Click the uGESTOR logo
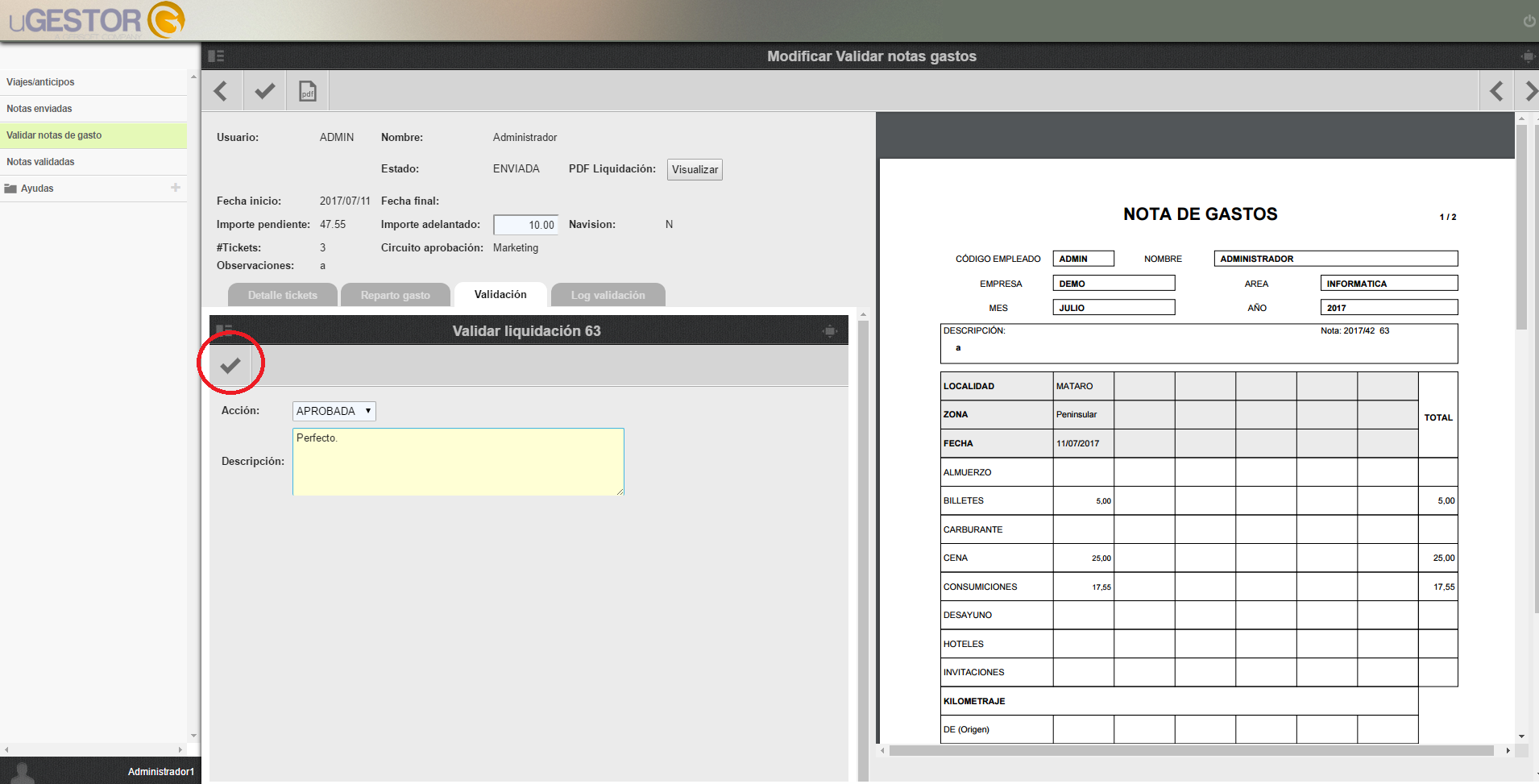 [97, 20]
